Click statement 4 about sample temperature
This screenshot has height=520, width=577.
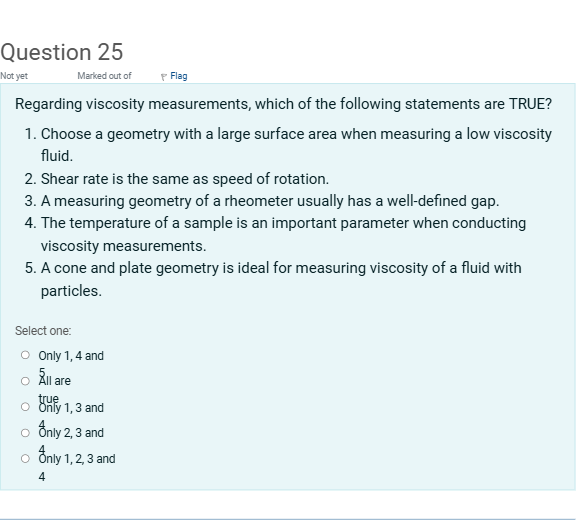click(x=276, y=234)
